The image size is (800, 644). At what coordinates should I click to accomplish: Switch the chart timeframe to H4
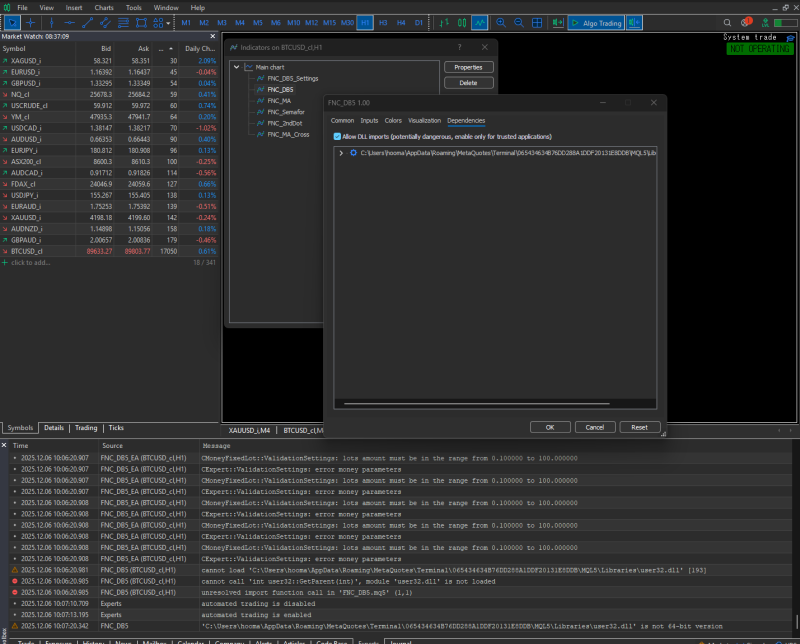pyautogui.click(x=400, y=22)
